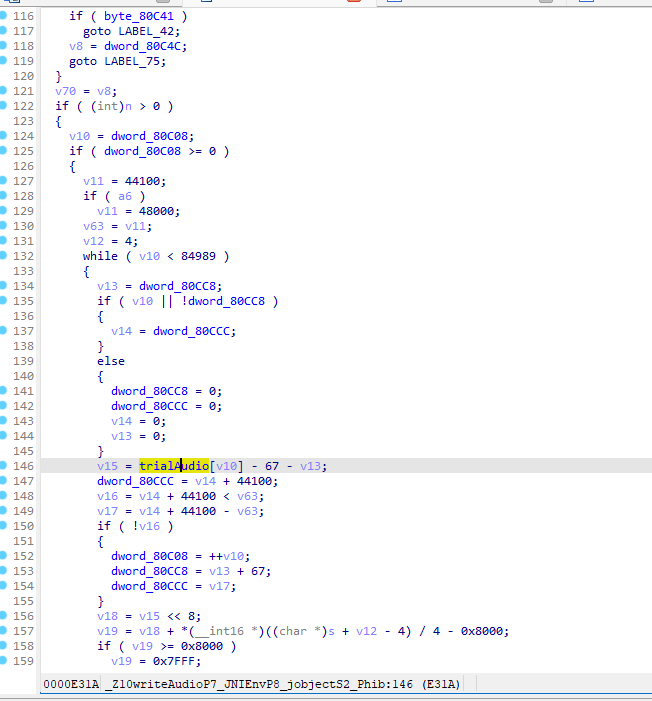Toggle breakpoint dot on line 118
The width and height of the screenshot is (652, 701).
click(3, 46)
